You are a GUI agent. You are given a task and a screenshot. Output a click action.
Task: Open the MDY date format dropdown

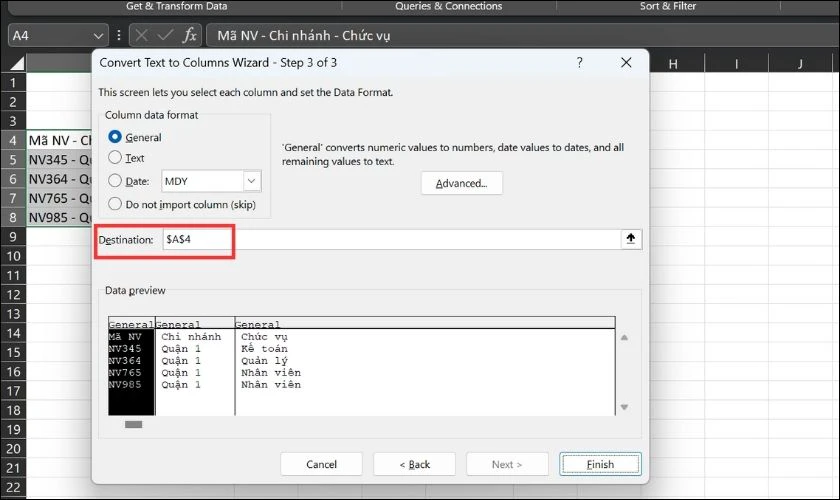click(251, 181)
